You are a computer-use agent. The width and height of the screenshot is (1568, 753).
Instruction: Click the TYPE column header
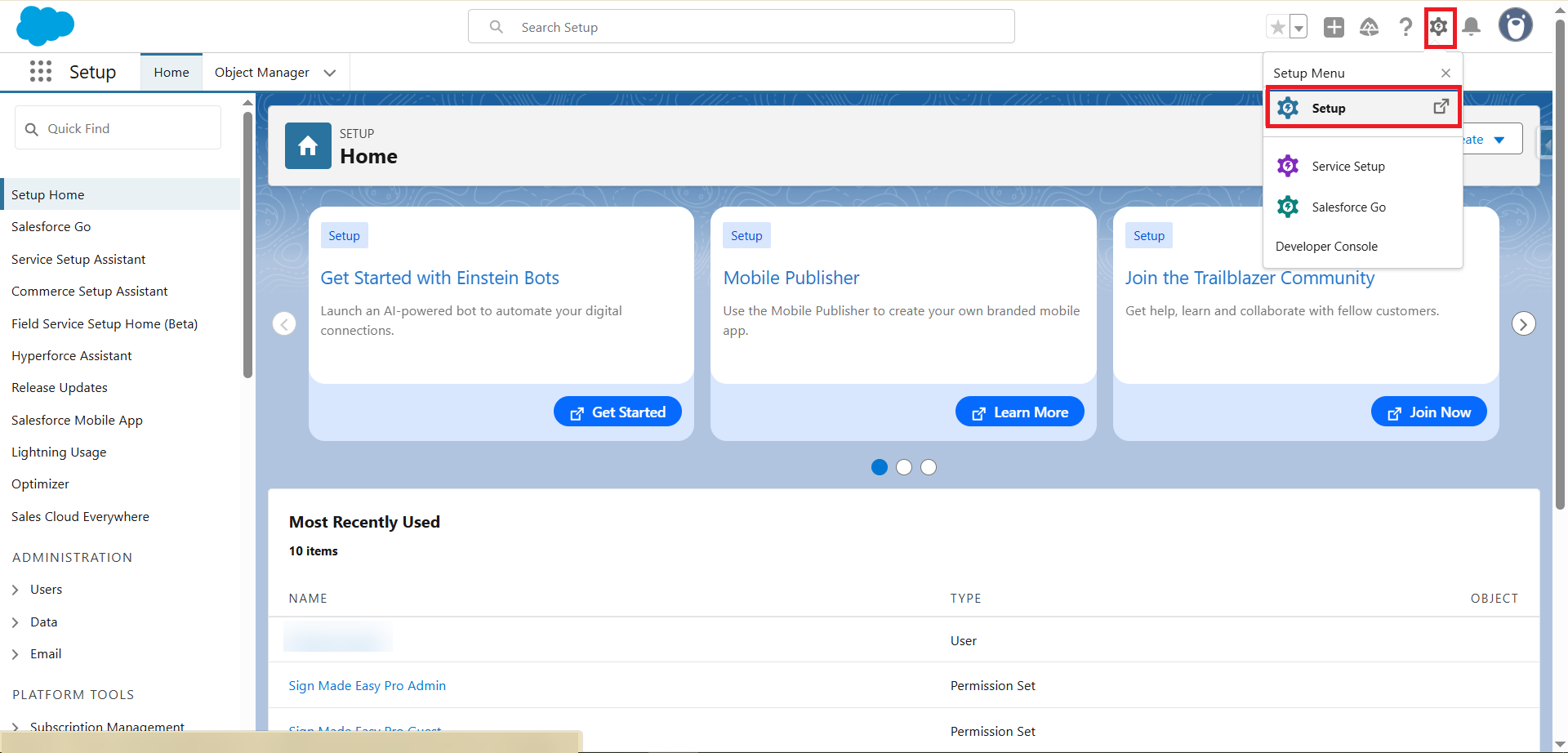click(966, 599)
